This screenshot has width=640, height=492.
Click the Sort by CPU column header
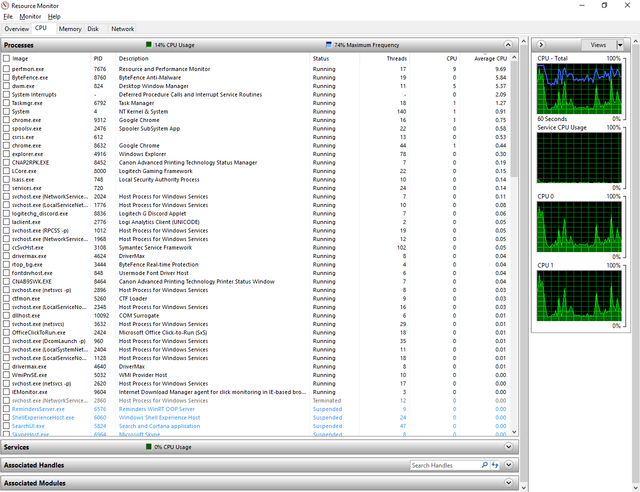click(434, 59)
